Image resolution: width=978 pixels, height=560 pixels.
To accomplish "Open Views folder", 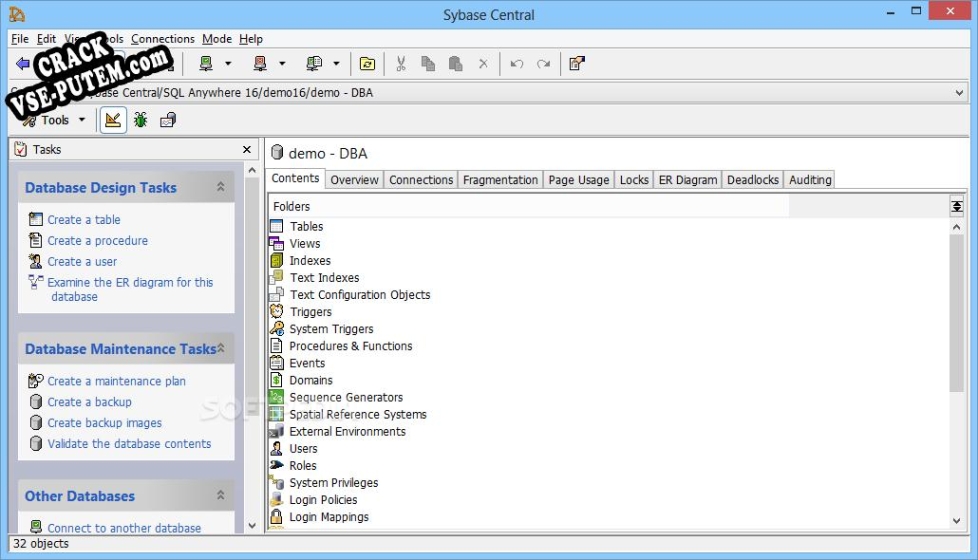I will (x=304, y=243).
